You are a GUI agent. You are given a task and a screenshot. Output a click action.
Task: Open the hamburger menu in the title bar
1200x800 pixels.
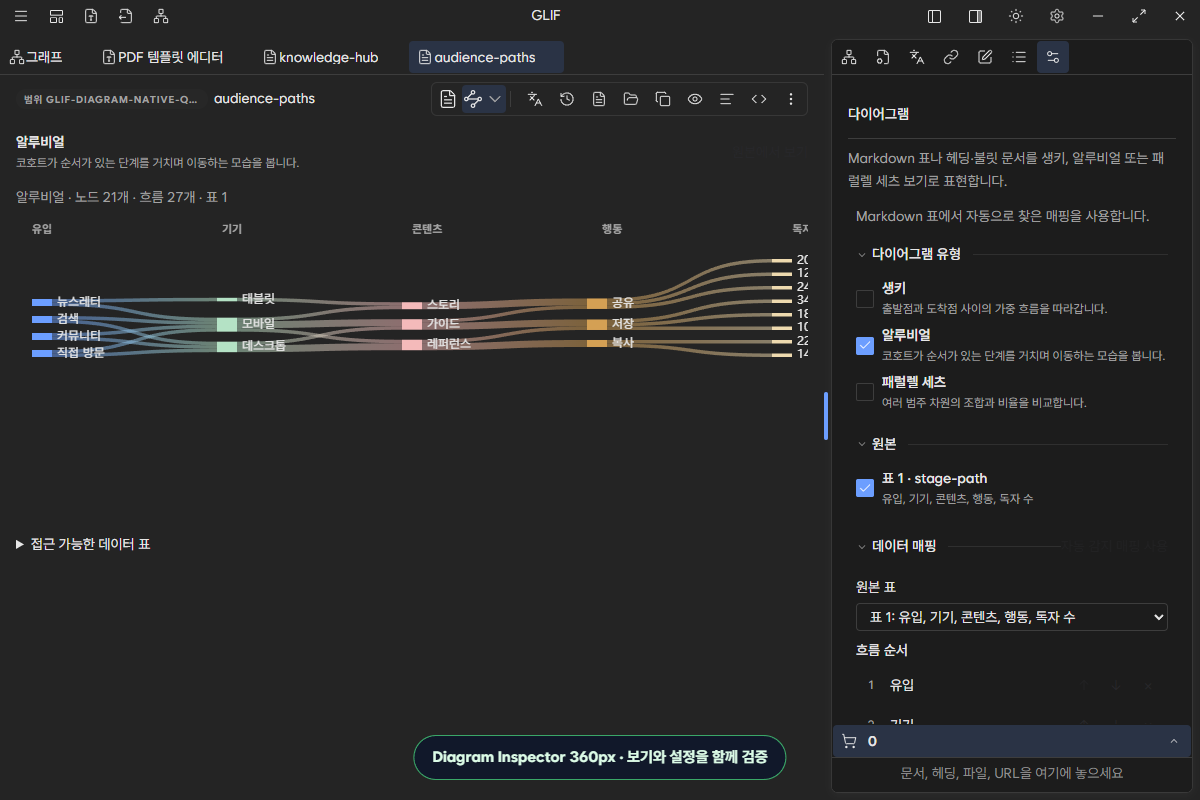click(21, 16)
